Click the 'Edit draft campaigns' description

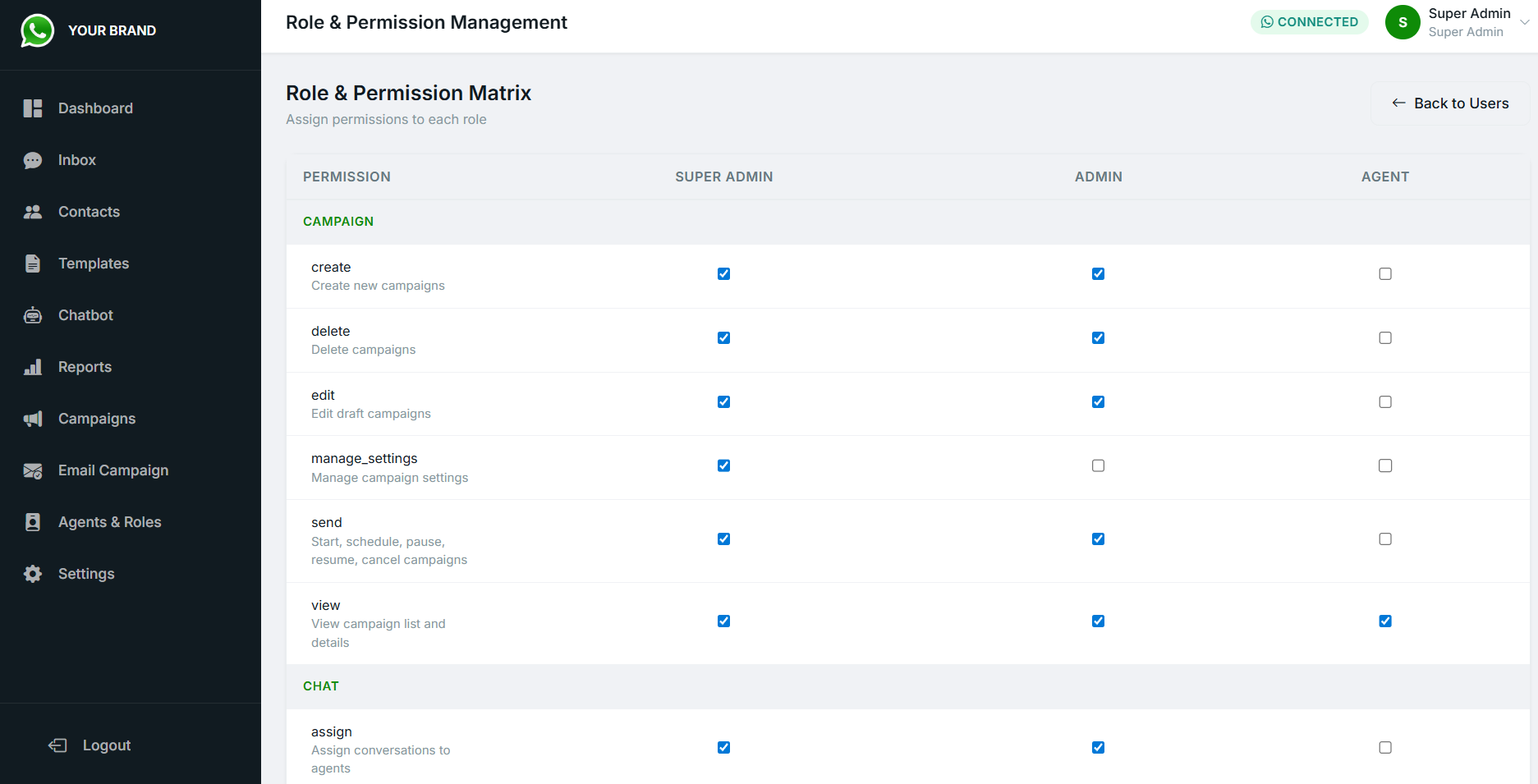(371, 414)
